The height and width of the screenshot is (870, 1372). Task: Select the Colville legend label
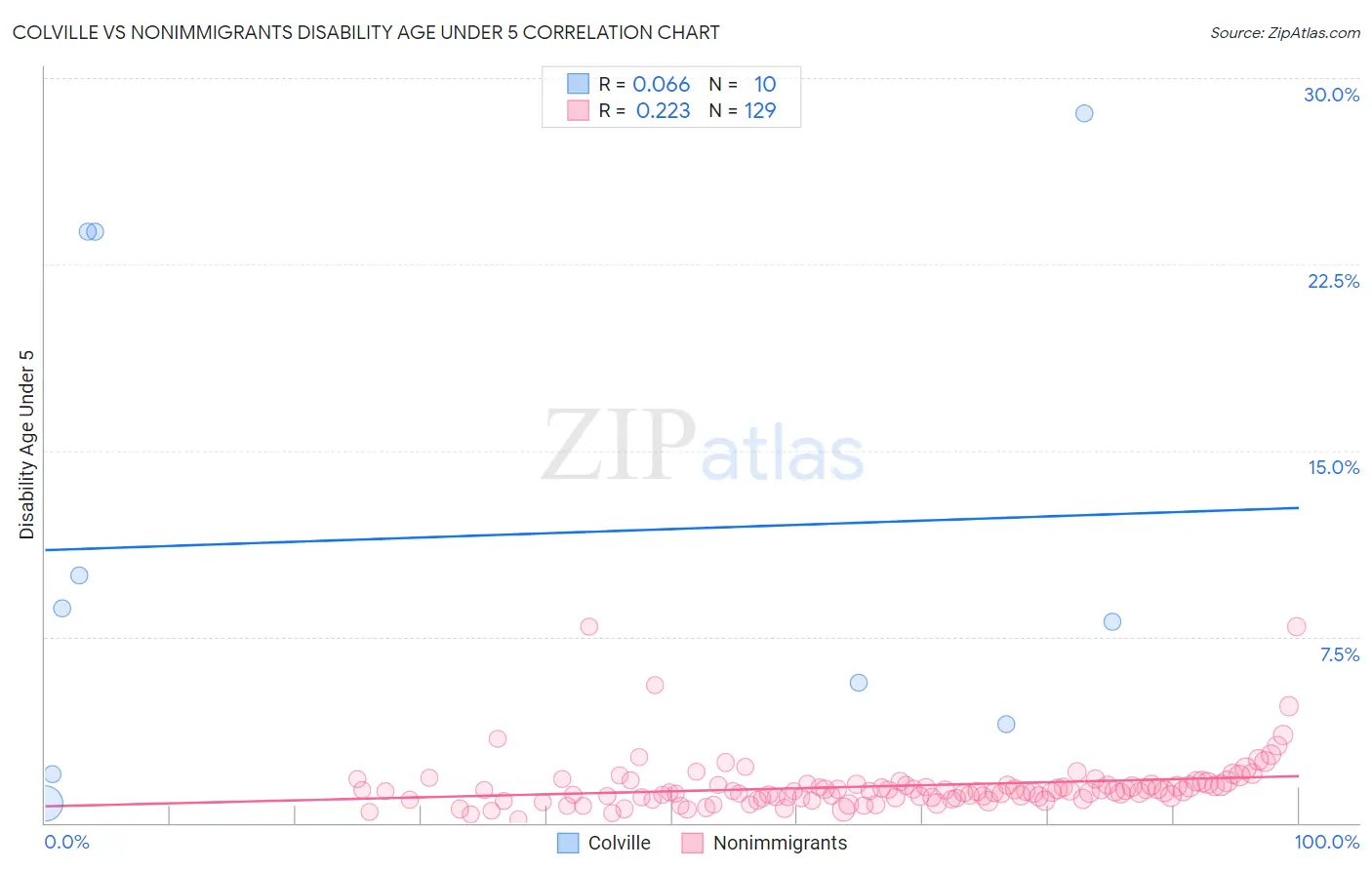click(620, 843)
